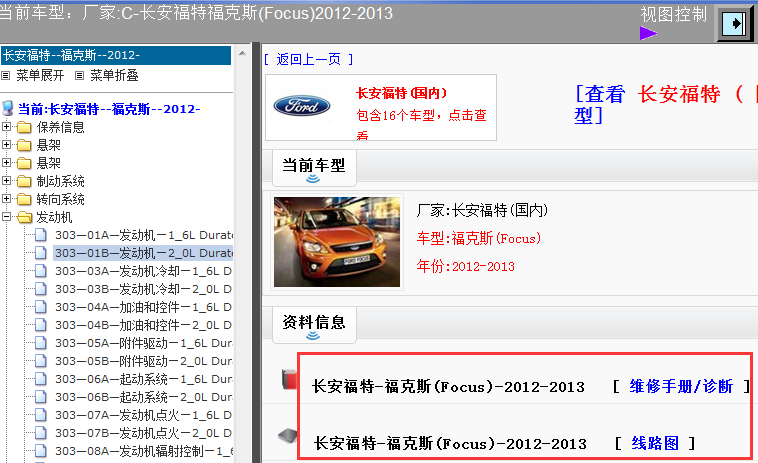Click the 资料信息 section tab
Screen dimensions: 758x463
click(314, 325)
